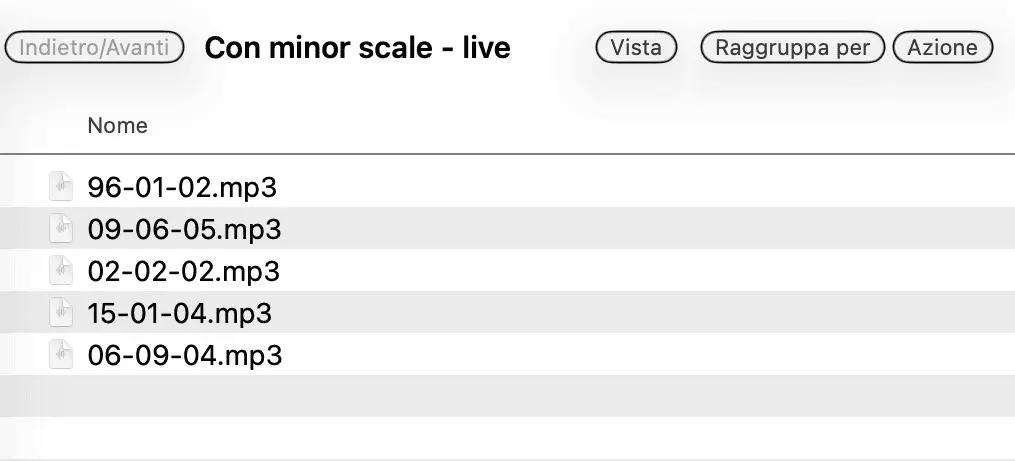
Task: Select the file name 06-09-04.mp3
Action: 184,355
